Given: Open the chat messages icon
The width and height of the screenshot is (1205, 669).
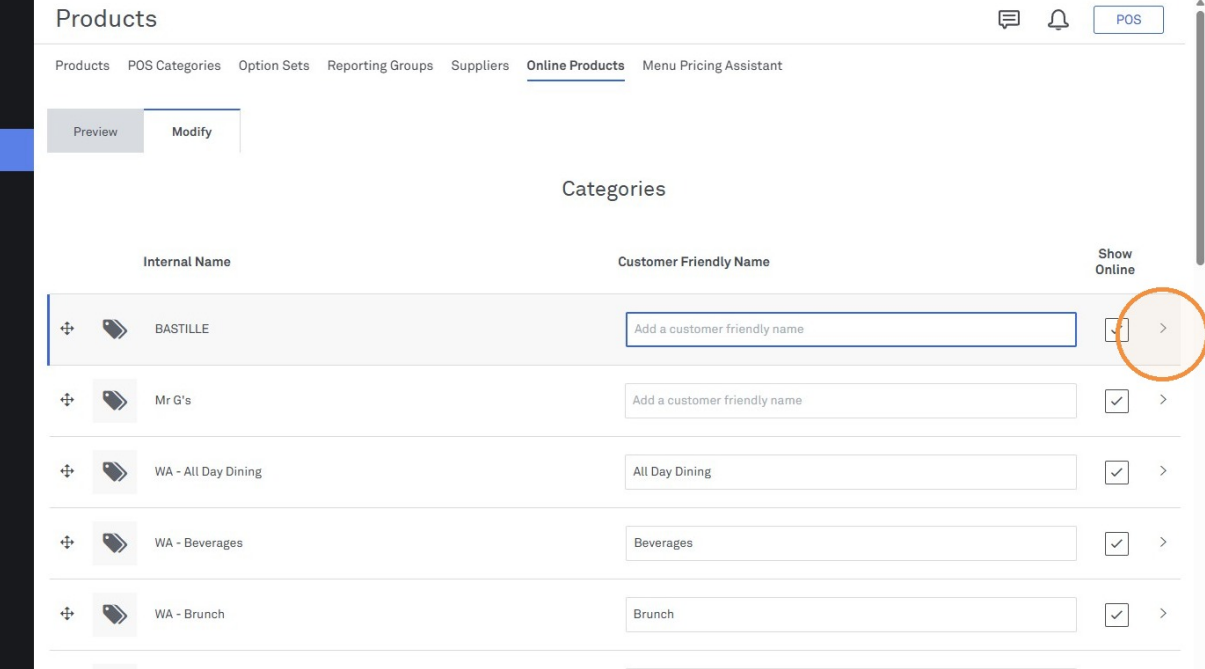Looking at the screenshot, I should [1009, 19].
